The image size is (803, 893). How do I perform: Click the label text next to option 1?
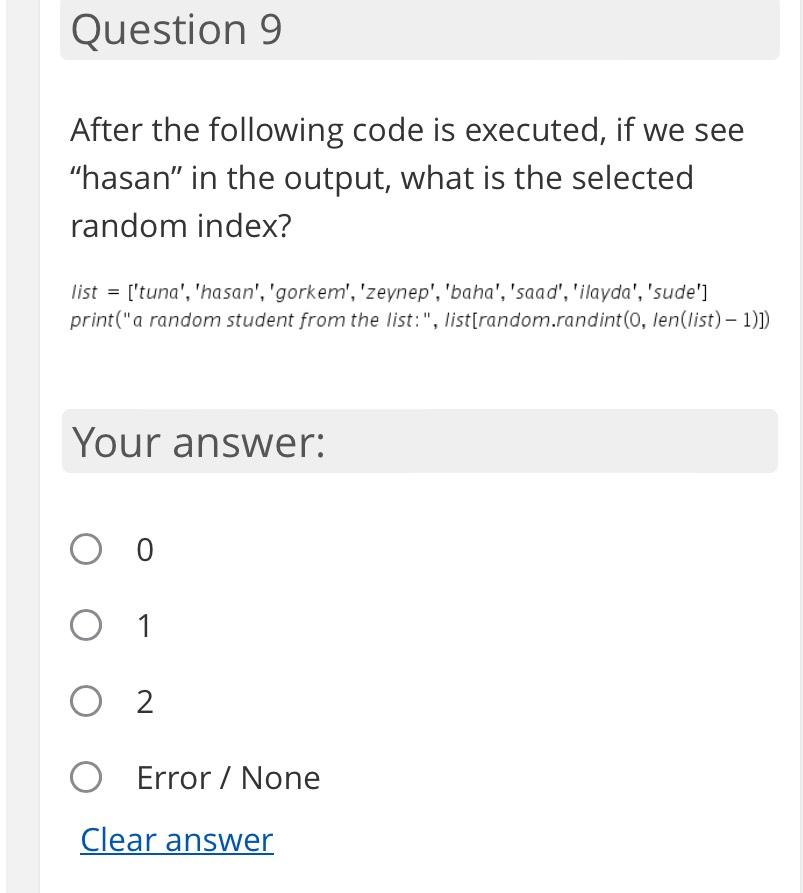[x=144, y=624]
